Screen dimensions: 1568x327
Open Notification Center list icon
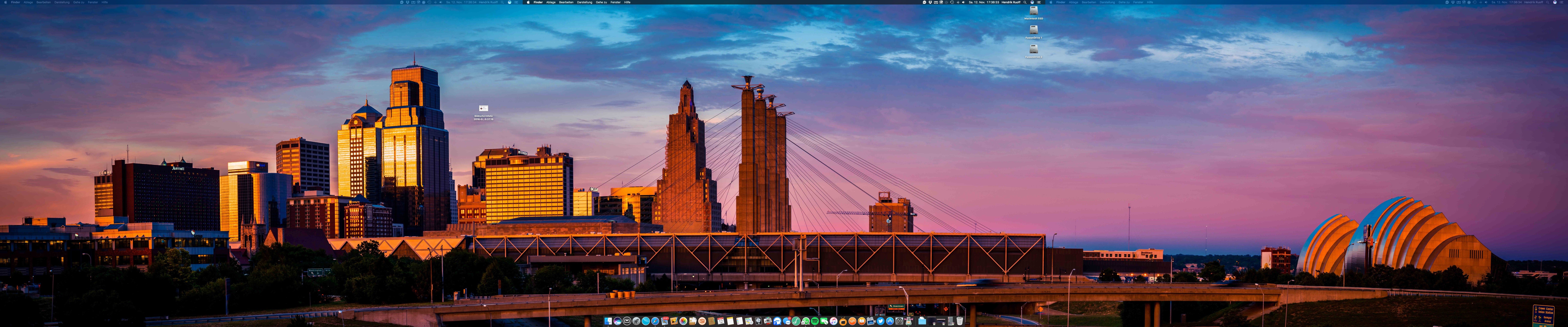(1039, 2)
